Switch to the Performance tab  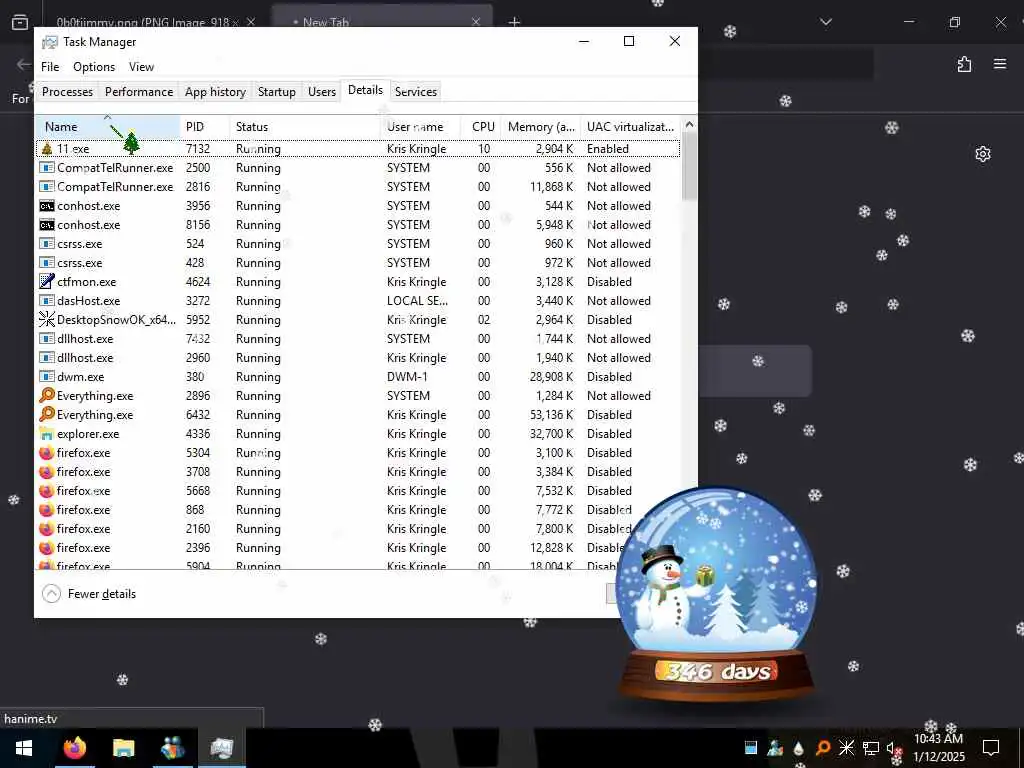[139, 91]
